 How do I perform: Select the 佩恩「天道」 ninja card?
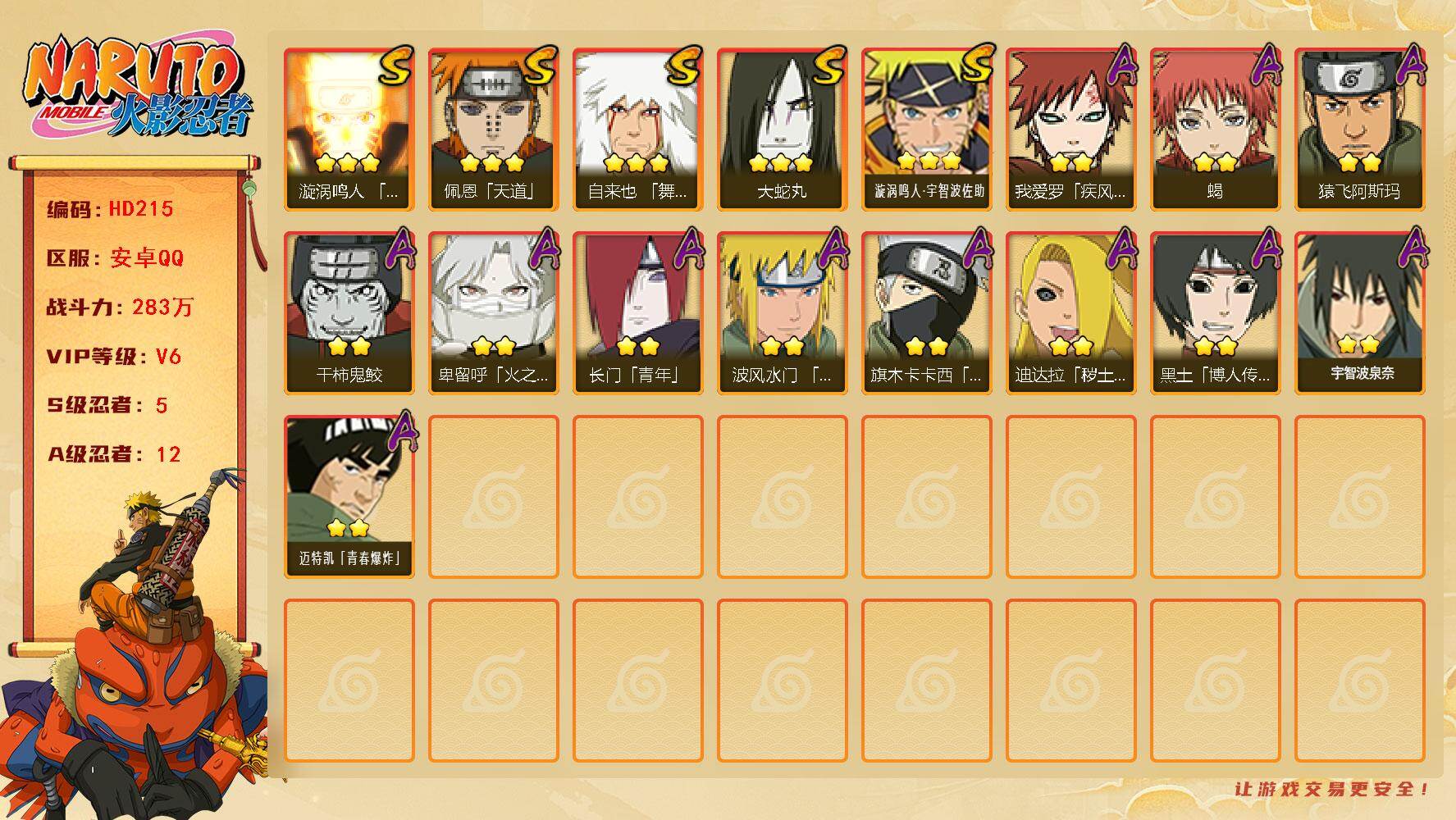[x=493, y=129]
